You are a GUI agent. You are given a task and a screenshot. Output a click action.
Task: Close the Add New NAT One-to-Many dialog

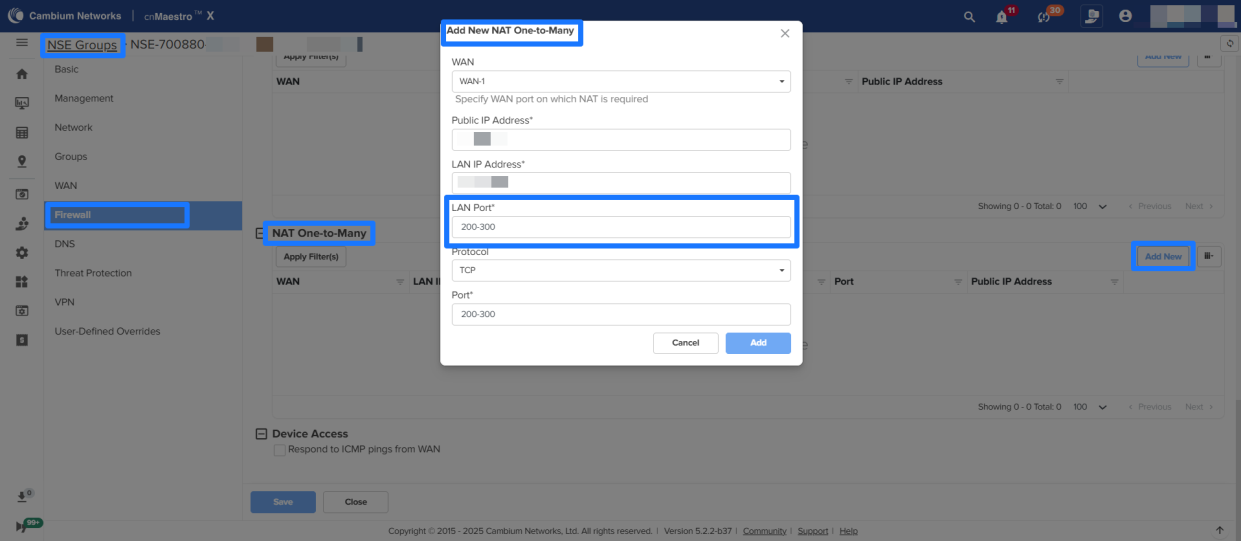point(784,33)
